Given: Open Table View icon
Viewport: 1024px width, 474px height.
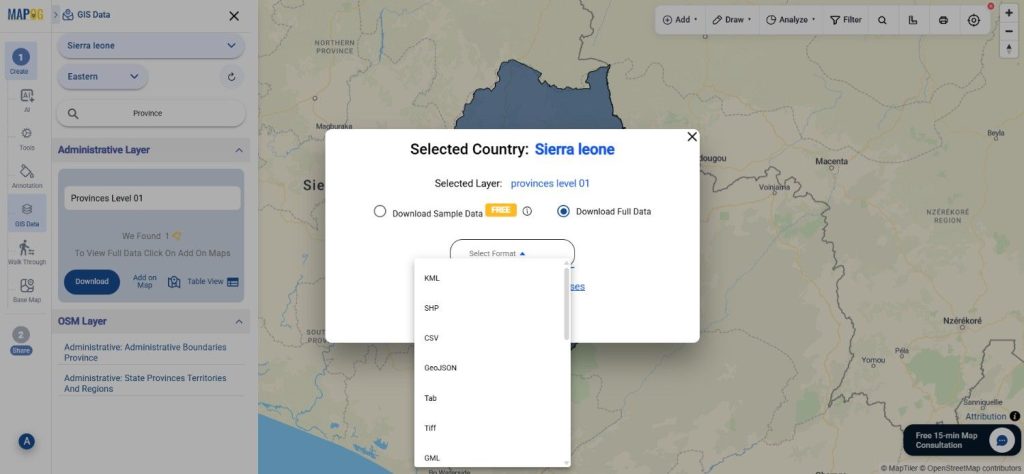Looking at the screenshot, I should 232,282.
